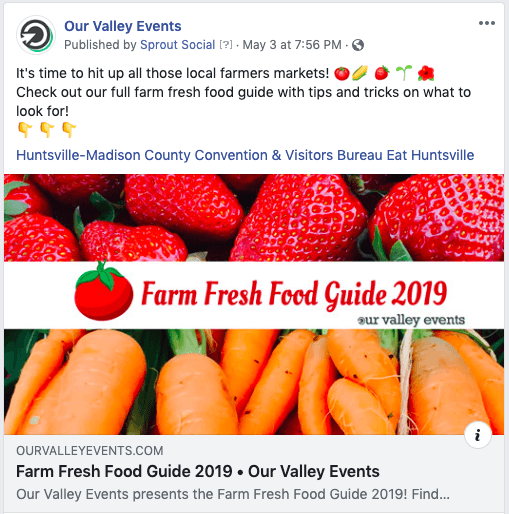Open the Our Valley Events page name
Viewport: 509px width, 514px height.
click(x=123, y=26)
